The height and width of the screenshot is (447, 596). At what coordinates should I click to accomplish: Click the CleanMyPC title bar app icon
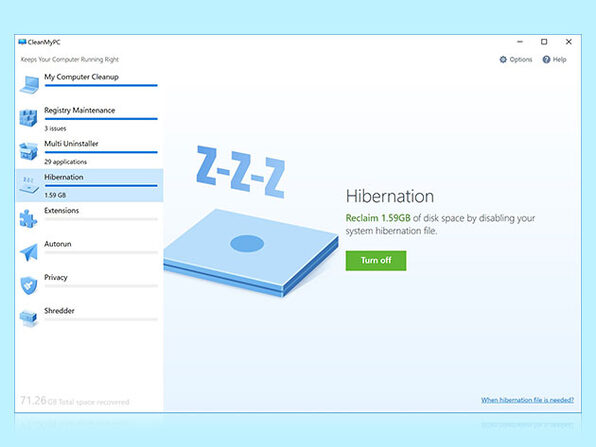[x=22, y=42]
